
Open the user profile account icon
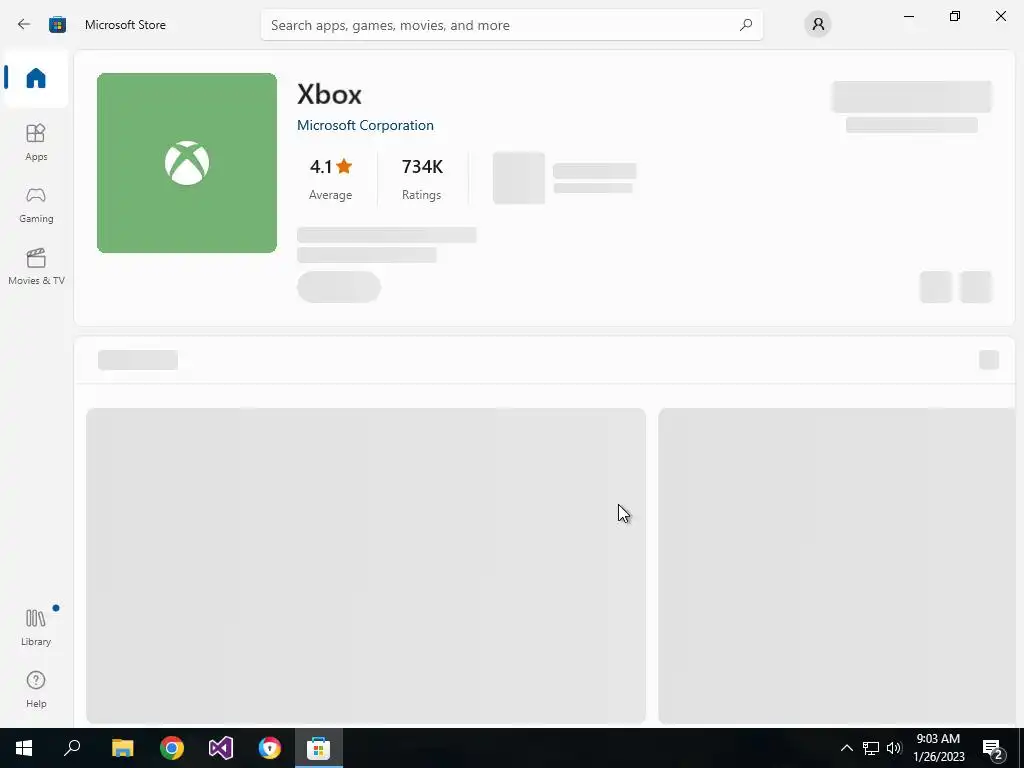point(818,25)
